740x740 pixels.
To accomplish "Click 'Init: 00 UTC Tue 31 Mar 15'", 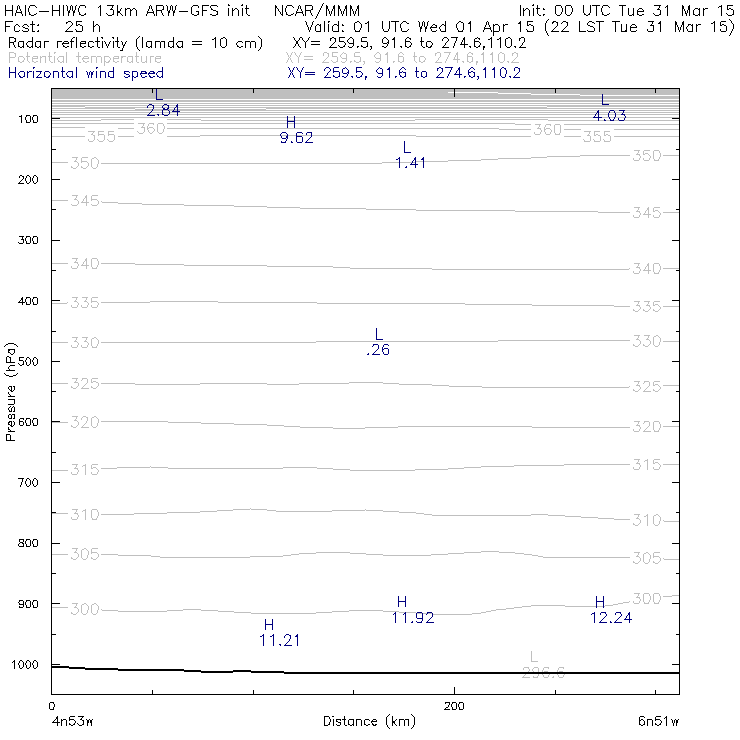I will 627,11.
